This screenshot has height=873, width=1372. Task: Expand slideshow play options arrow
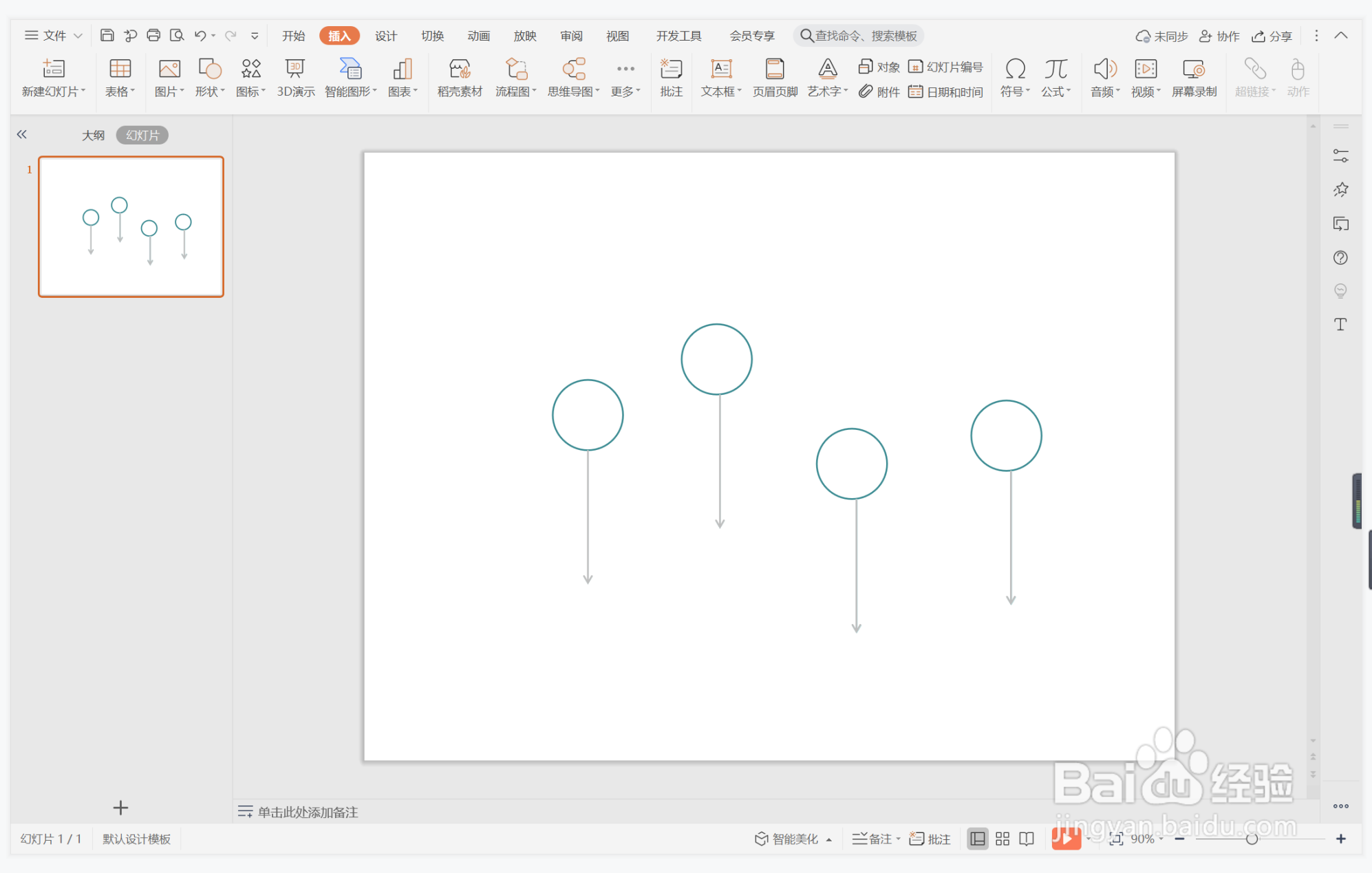1088,839
